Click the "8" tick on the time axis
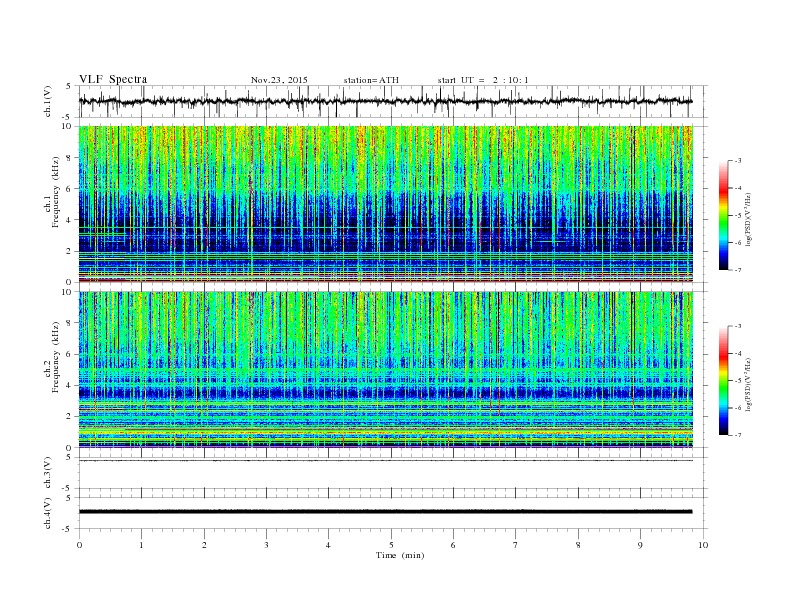This screenshot has height=612, width=792. click(578, 545)
